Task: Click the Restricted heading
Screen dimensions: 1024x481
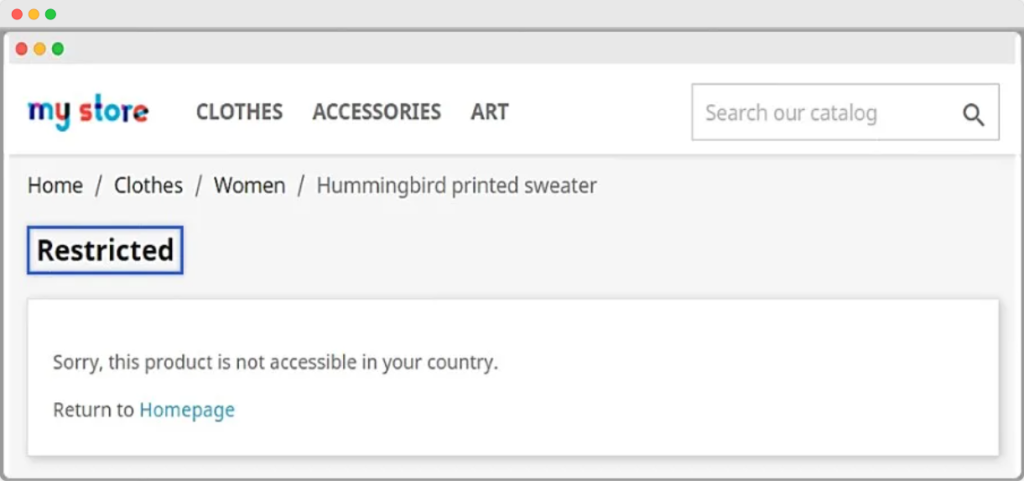Action: [x=105, y=250]
